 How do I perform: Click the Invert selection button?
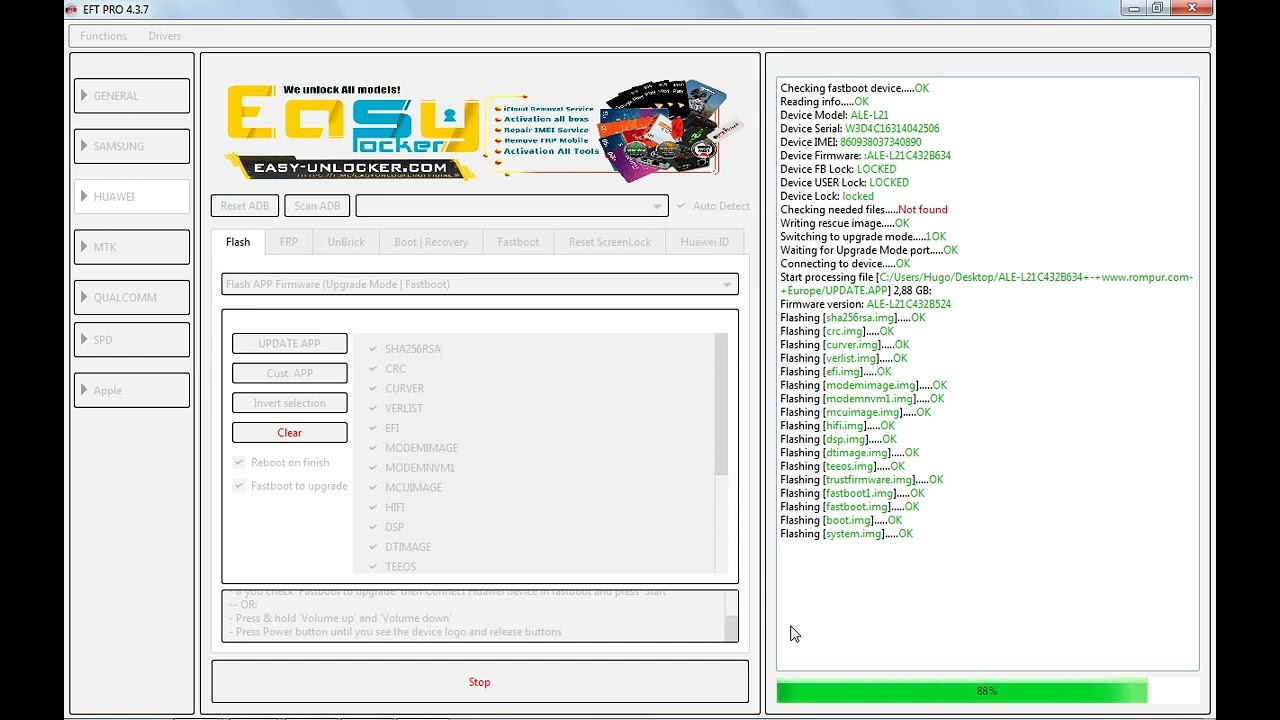(290, 403)
